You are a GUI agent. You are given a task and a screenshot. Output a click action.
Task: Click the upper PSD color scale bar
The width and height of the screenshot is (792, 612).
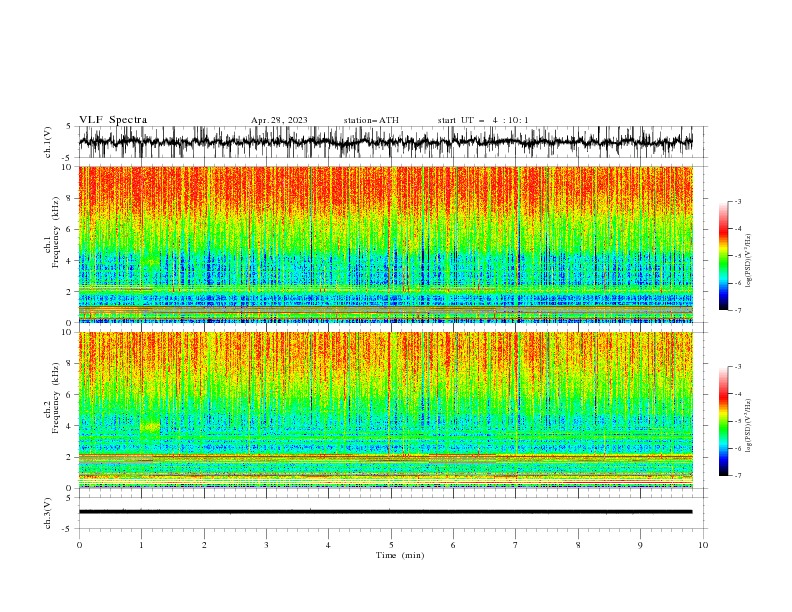(724, 256)
